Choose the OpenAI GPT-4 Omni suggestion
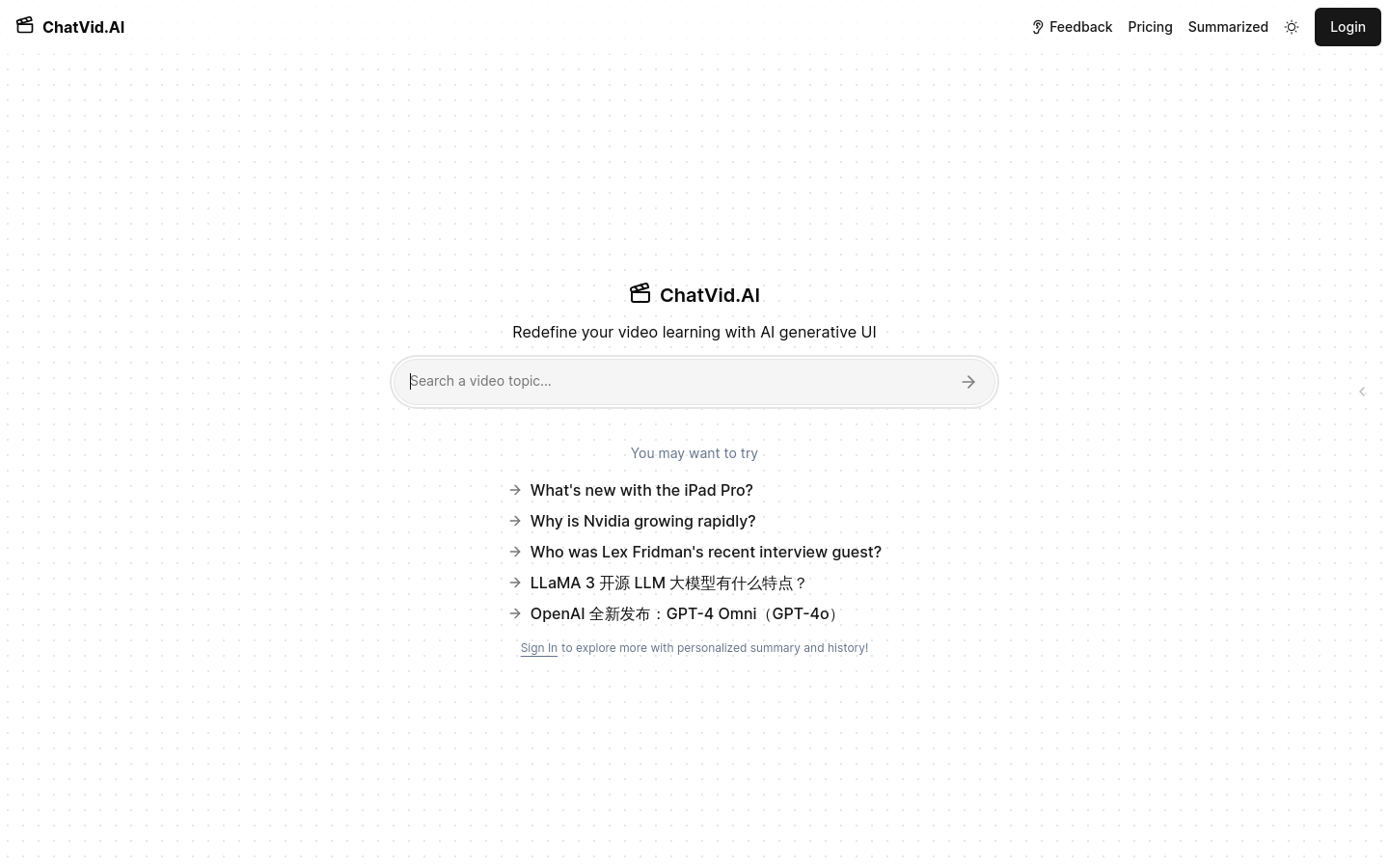The image size is (1389, 868). 687,613
